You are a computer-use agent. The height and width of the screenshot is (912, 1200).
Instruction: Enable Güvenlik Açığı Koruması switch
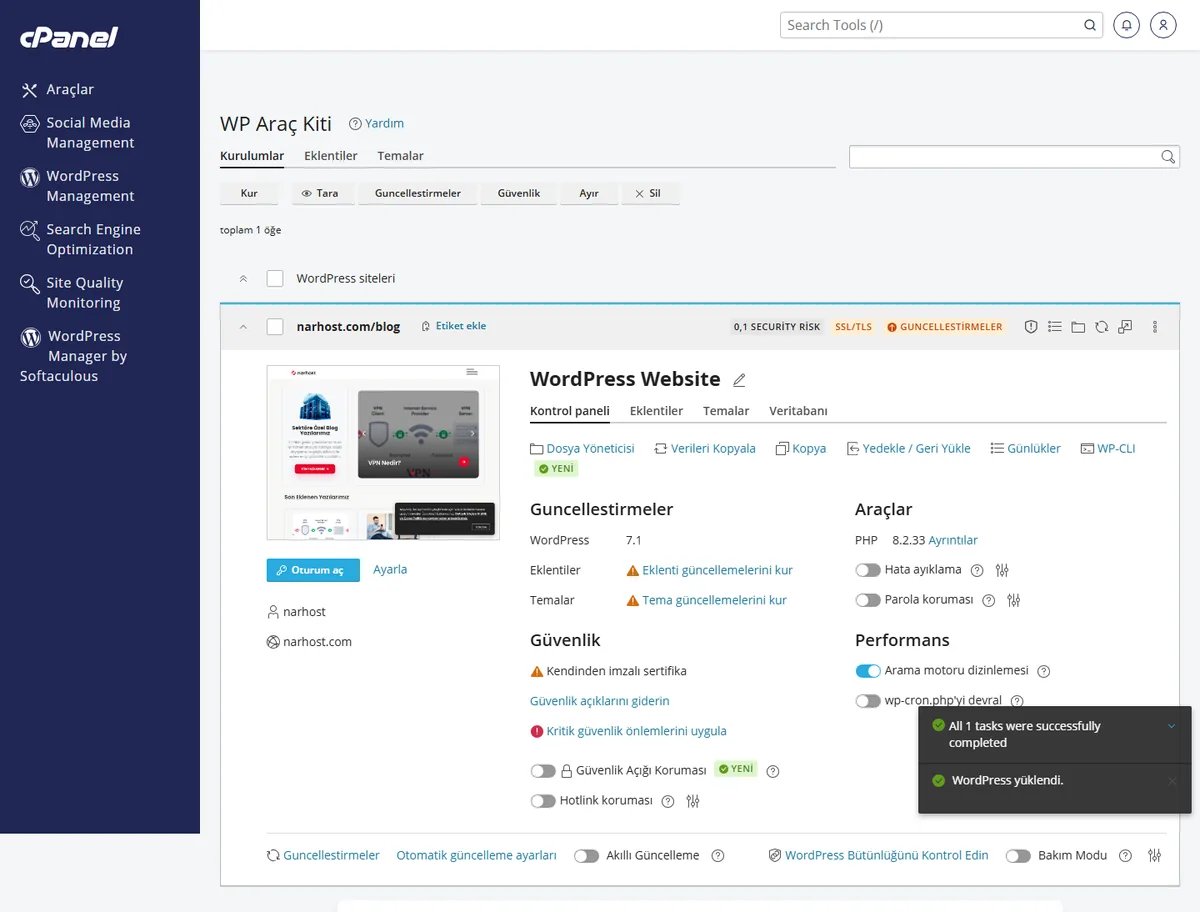click(543, 771)
